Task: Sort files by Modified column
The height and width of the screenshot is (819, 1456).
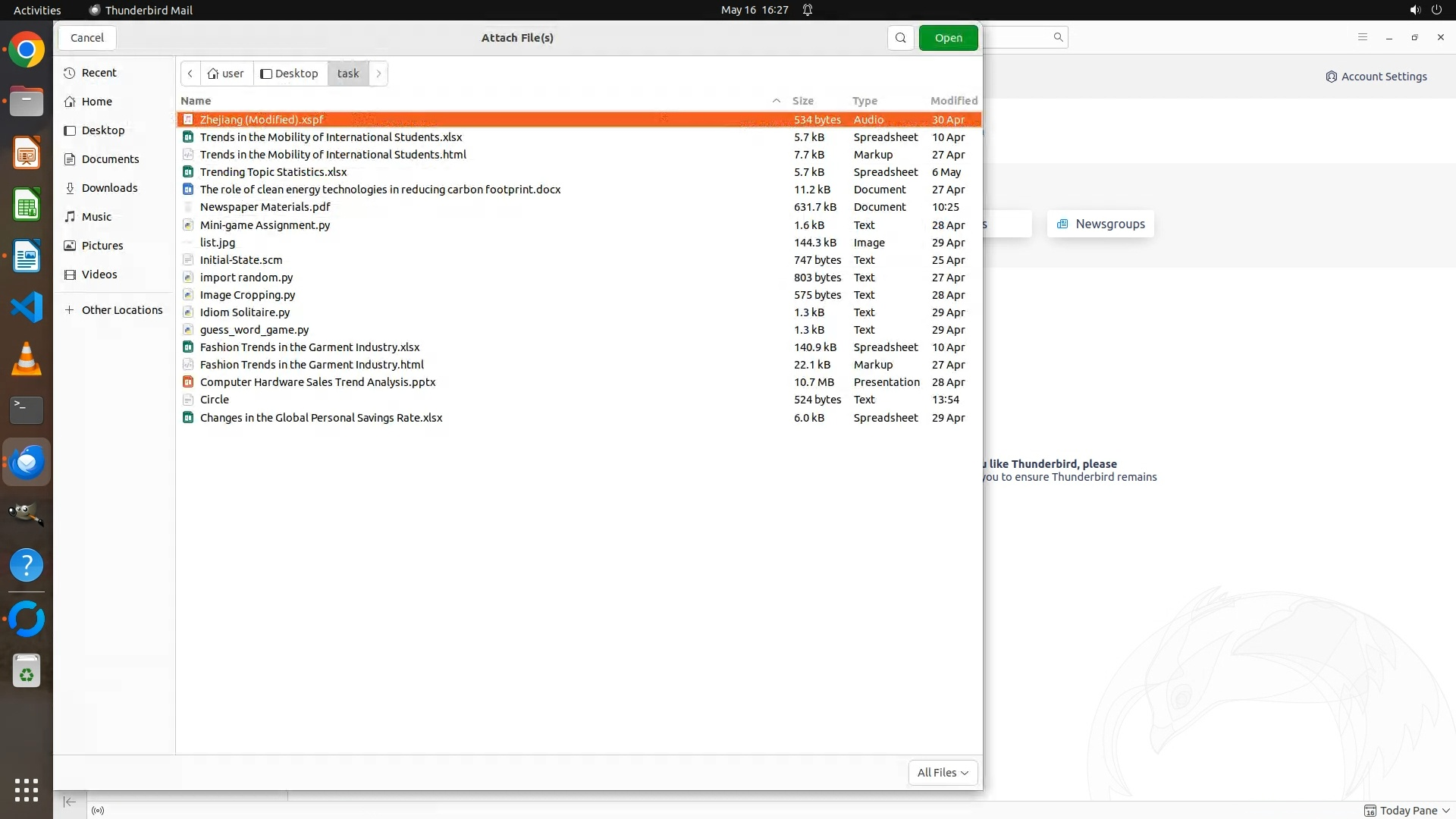Action: (953, 101)
